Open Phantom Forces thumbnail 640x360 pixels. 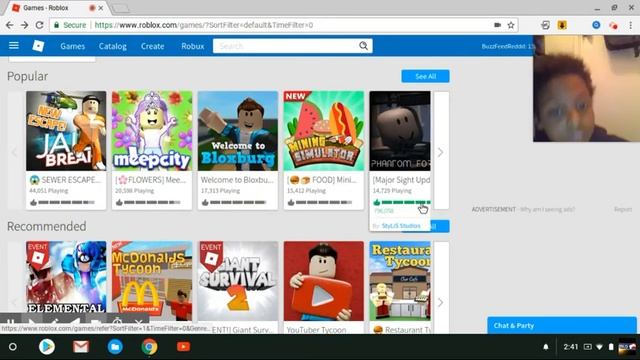coord(400,131)
